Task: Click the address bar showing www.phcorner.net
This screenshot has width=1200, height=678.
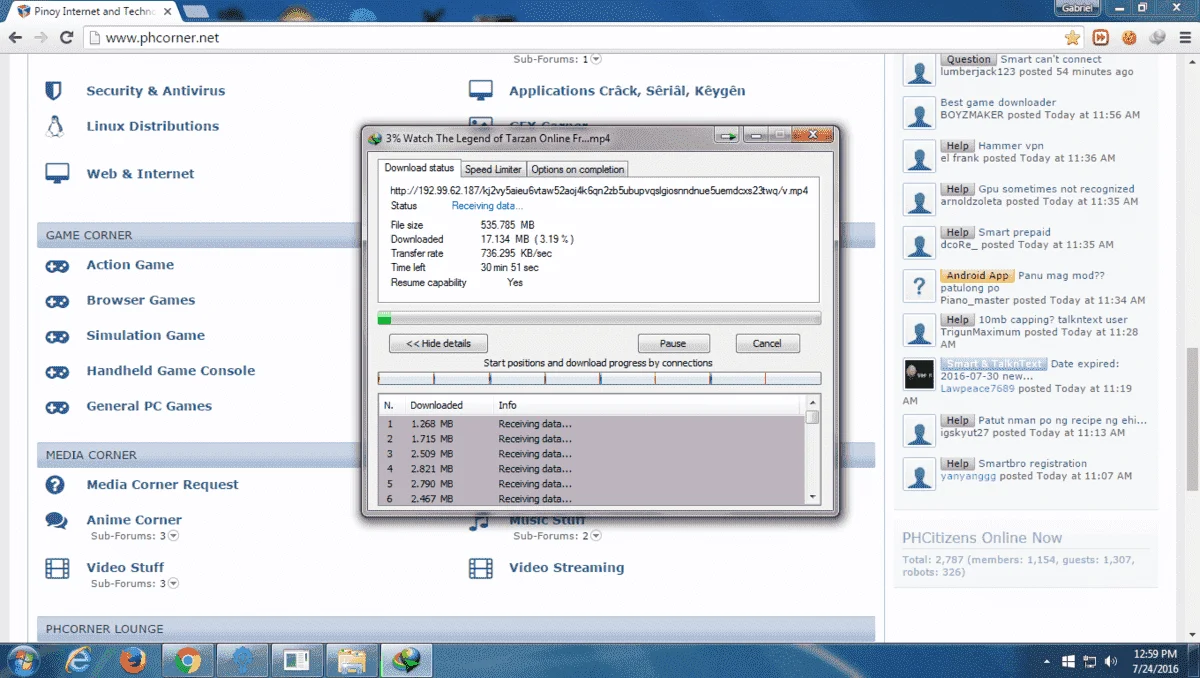Action: (570, 38)
